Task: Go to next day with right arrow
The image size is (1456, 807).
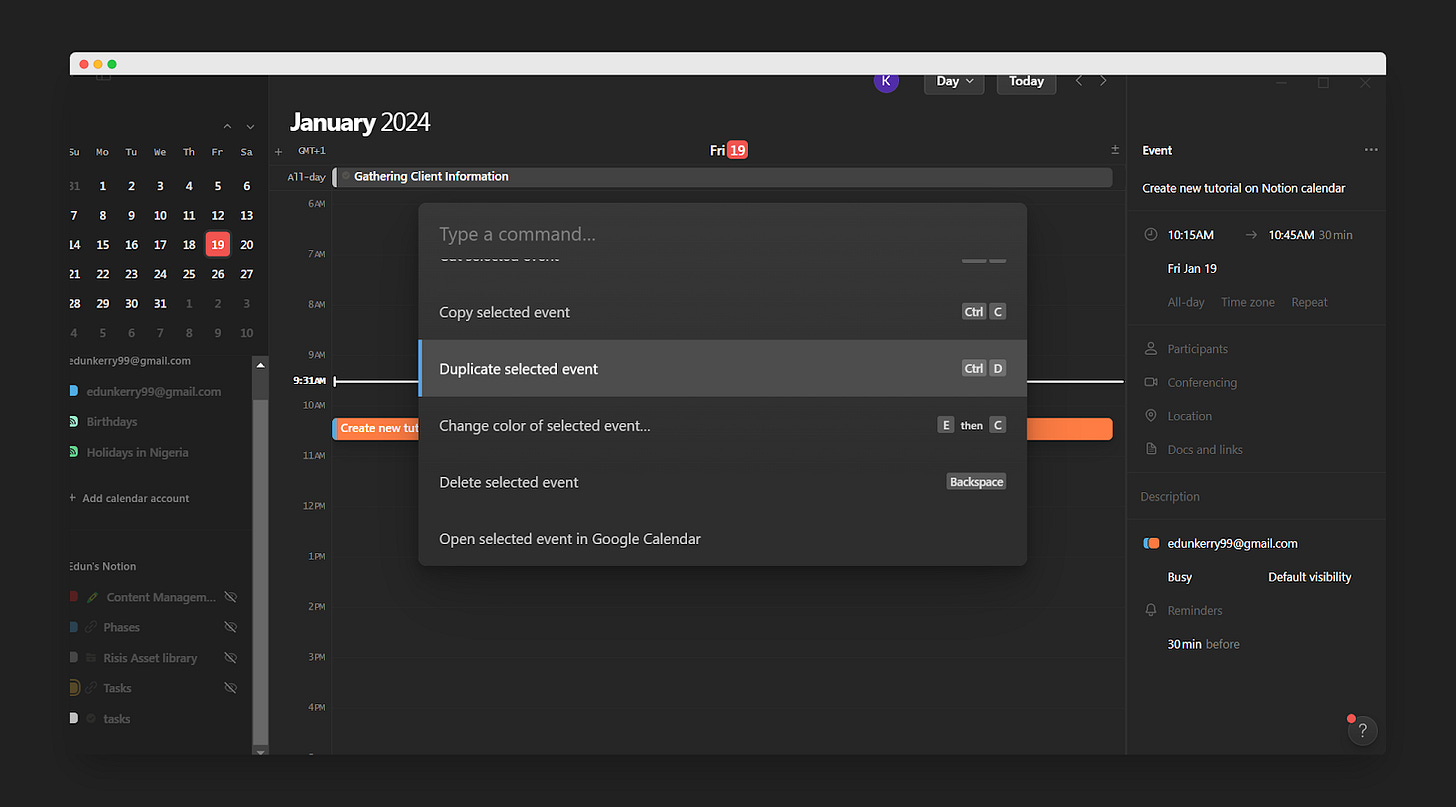Action: [1103, 81]
